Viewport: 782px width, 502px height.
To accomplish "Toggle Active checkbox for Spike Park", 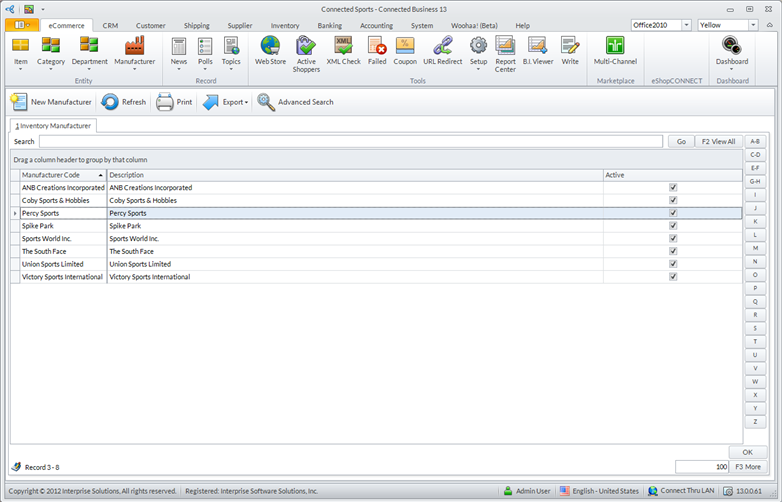I will tap(673, 226).
